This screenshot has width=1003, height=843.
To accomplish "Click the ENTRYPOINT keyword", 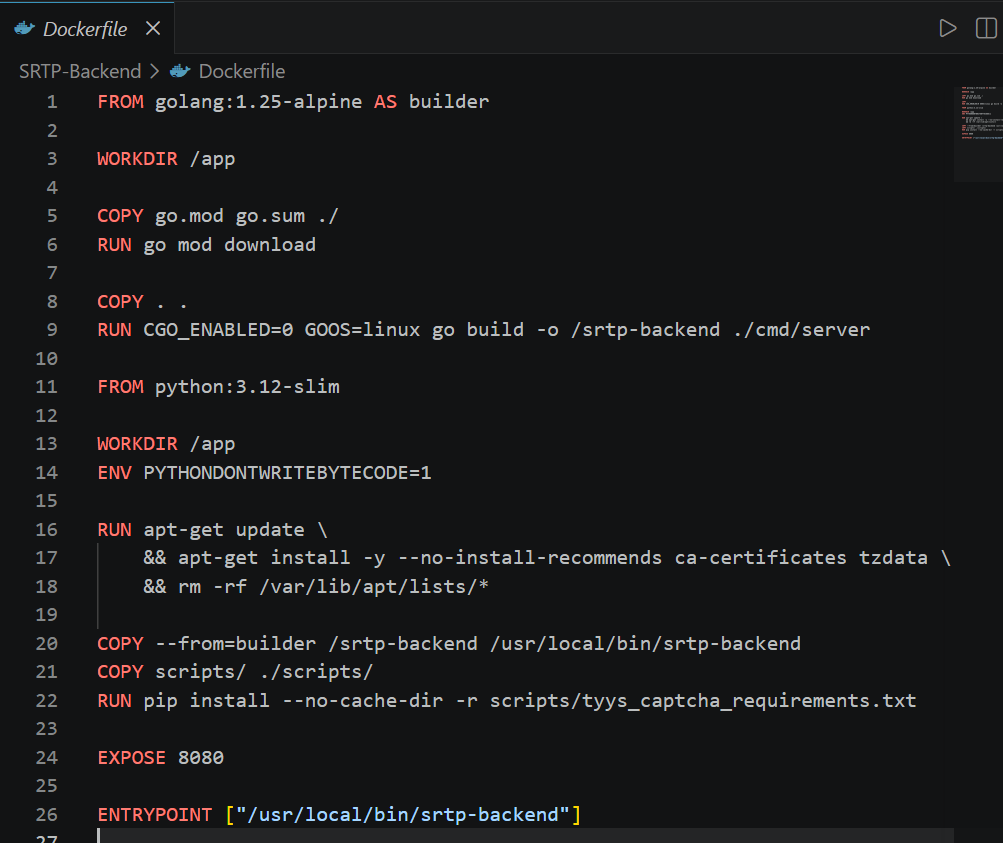I will coord(155,815).
